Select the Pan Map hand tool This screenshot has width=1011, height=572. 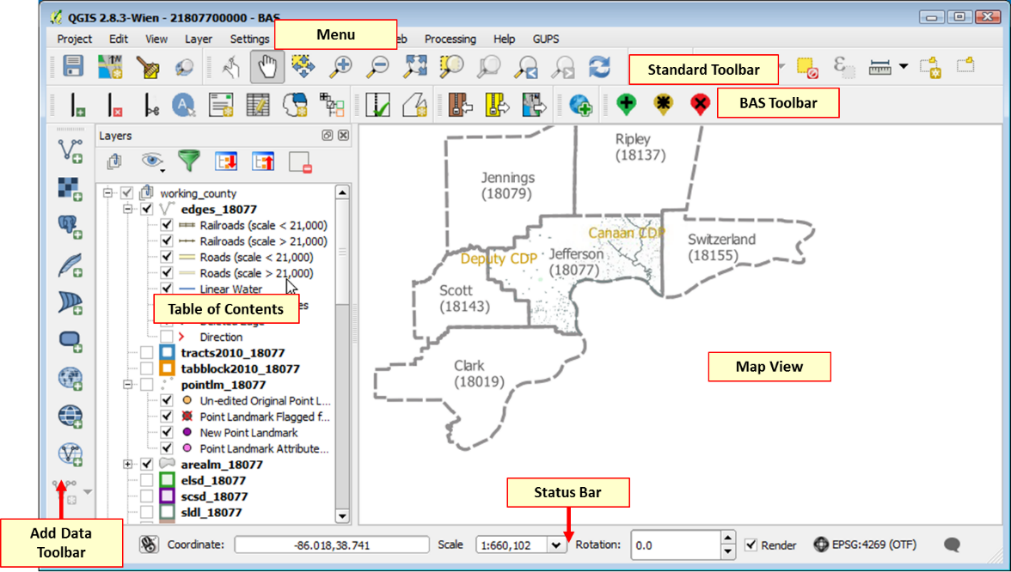[267, 67]
